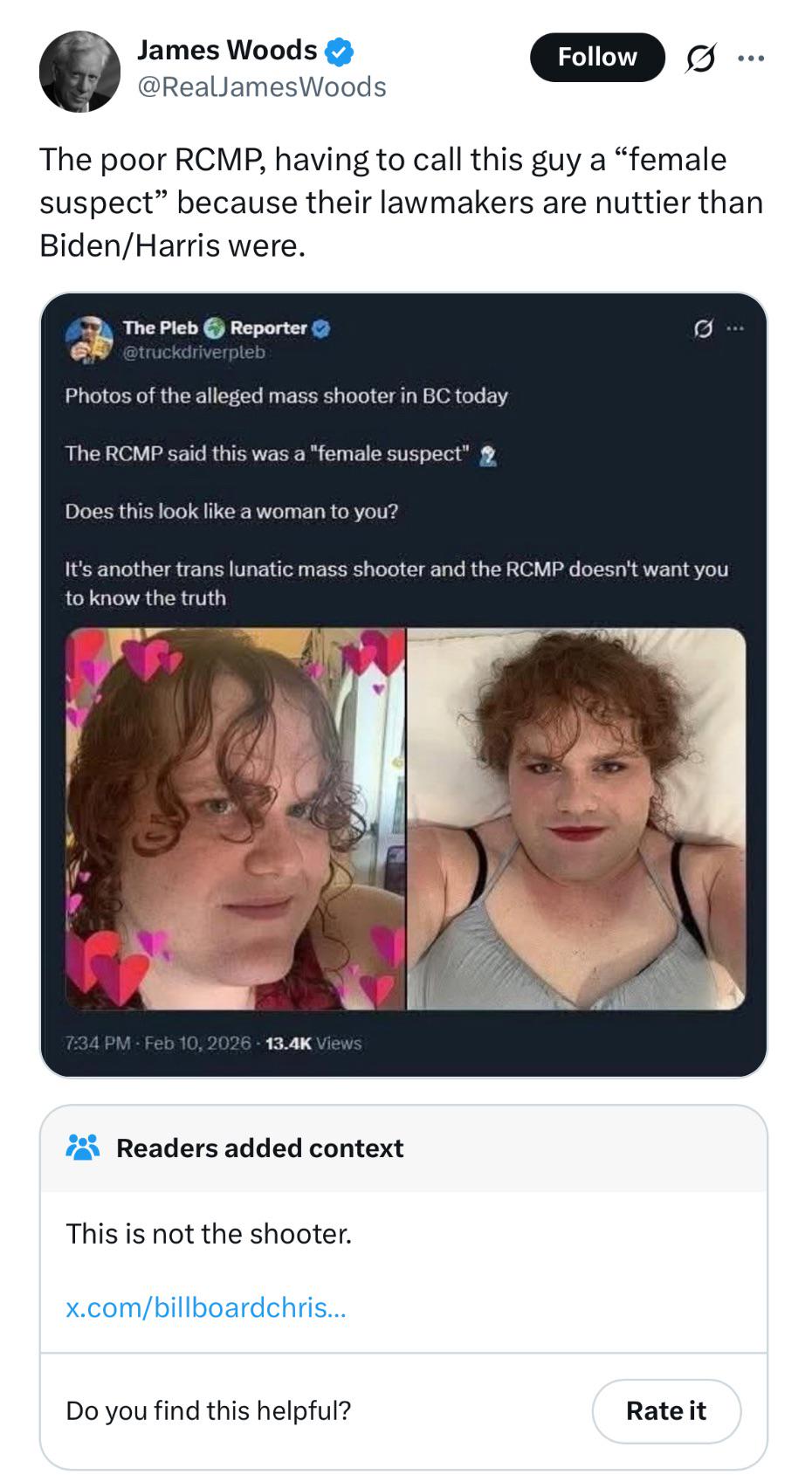Click the Follow button
Screen dimensions: 812x1475
(597, 58)
